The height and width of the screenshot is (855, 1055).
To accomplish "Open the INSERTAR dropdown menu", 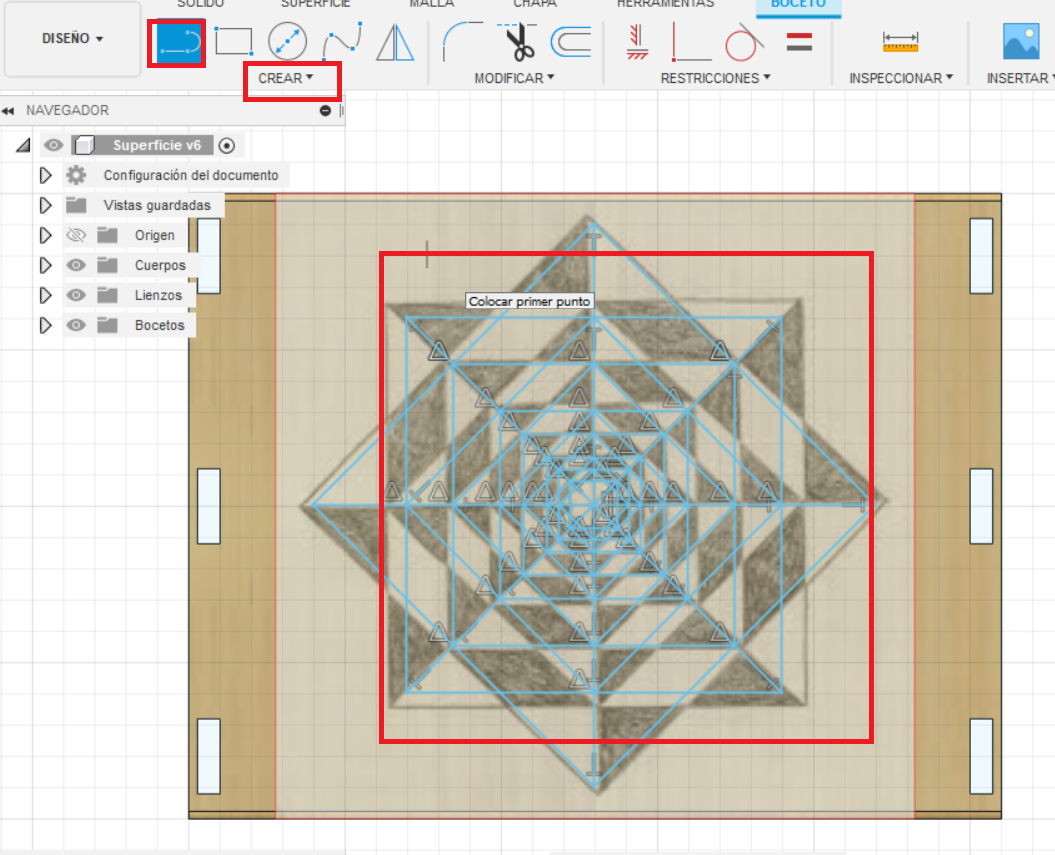I will 1020,78.
